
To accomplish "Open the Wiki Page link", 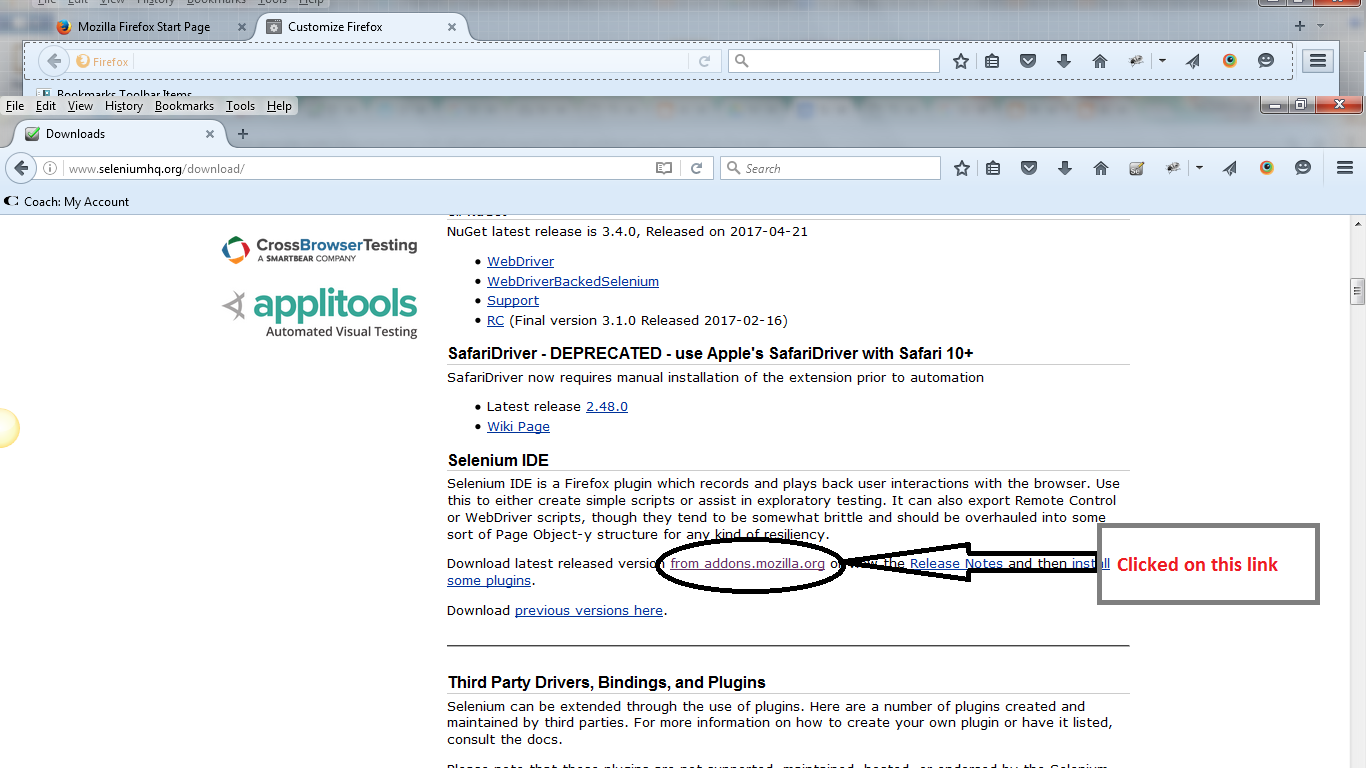I will (518, 427).
